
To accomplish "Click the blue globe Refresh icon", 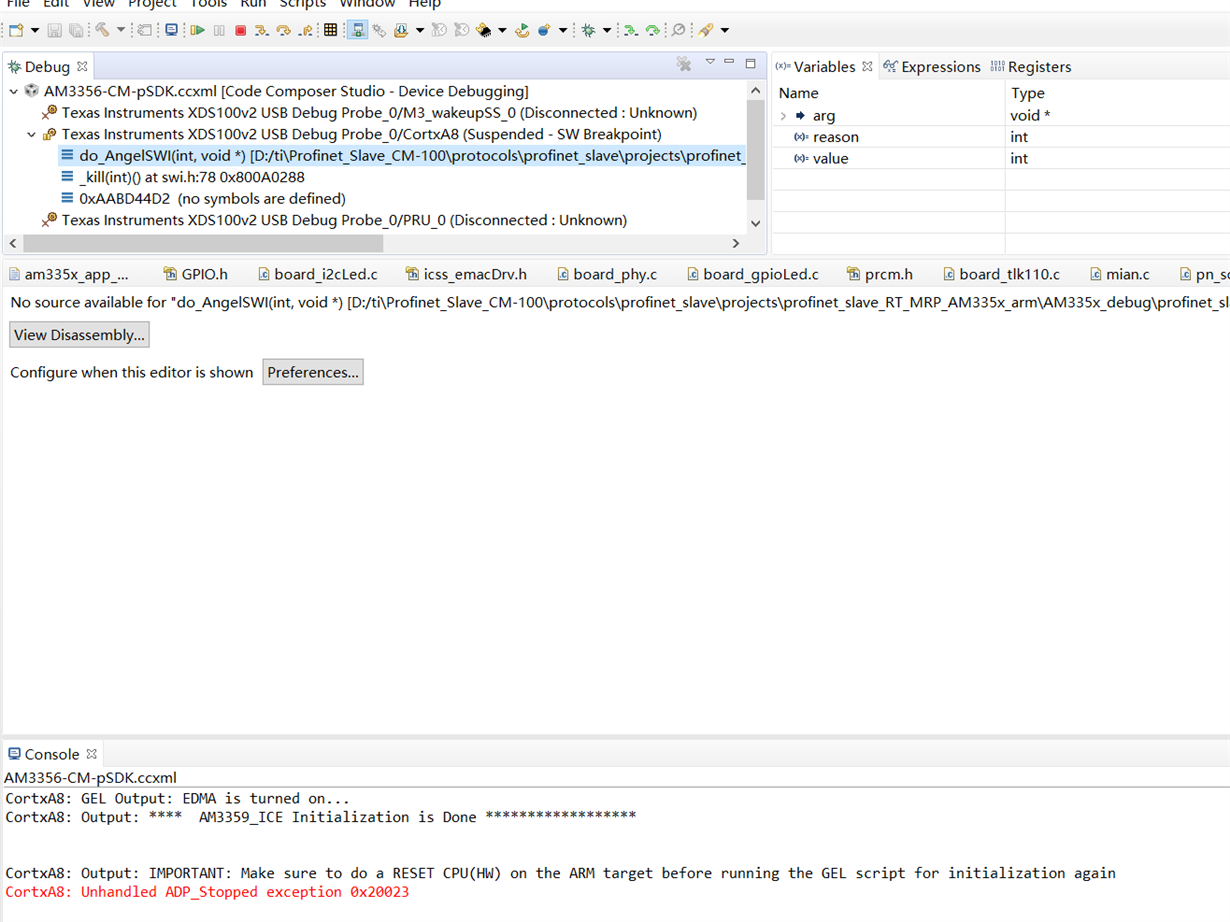I will coord(544,30).
